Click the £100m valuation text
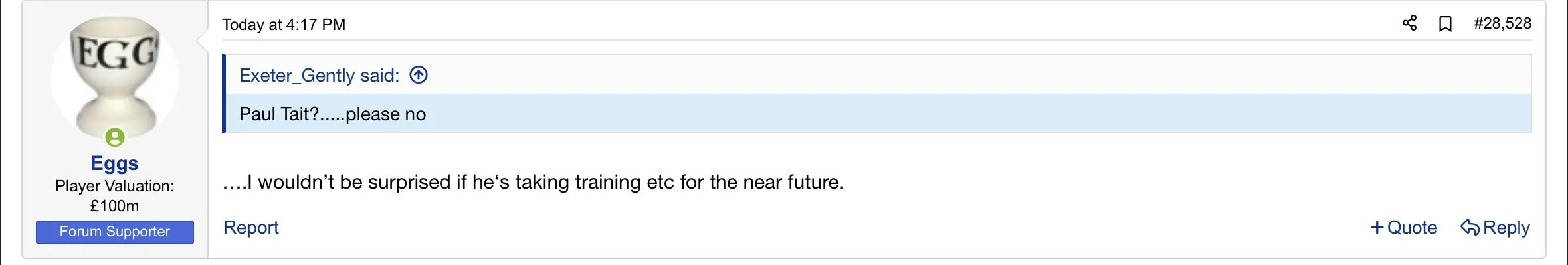The height and width of the screenshot is (265, 1568). pos(114,206)
